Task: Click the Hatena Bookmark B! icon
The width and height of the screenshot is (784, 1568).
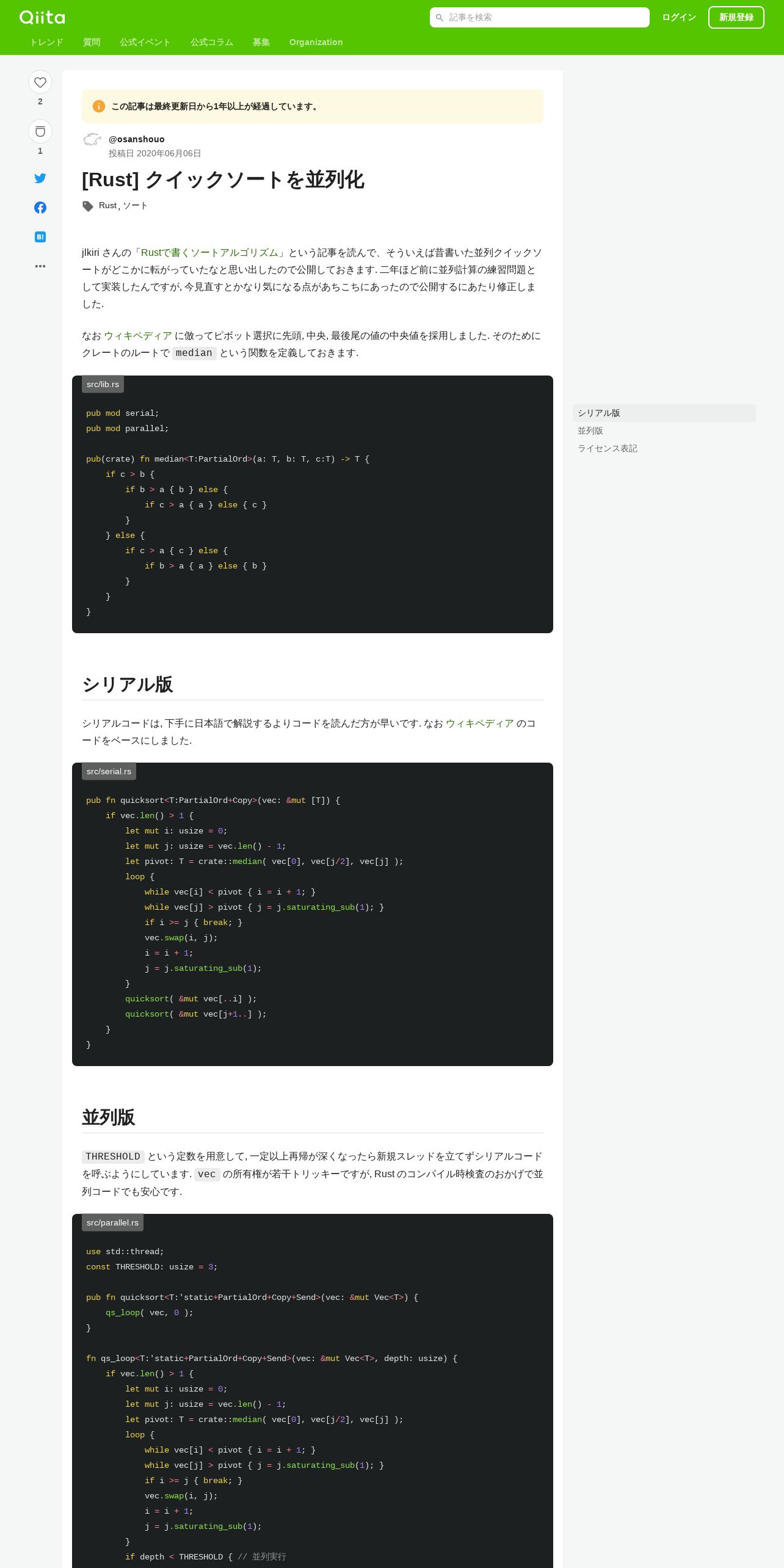Action: tap(40, 237)
